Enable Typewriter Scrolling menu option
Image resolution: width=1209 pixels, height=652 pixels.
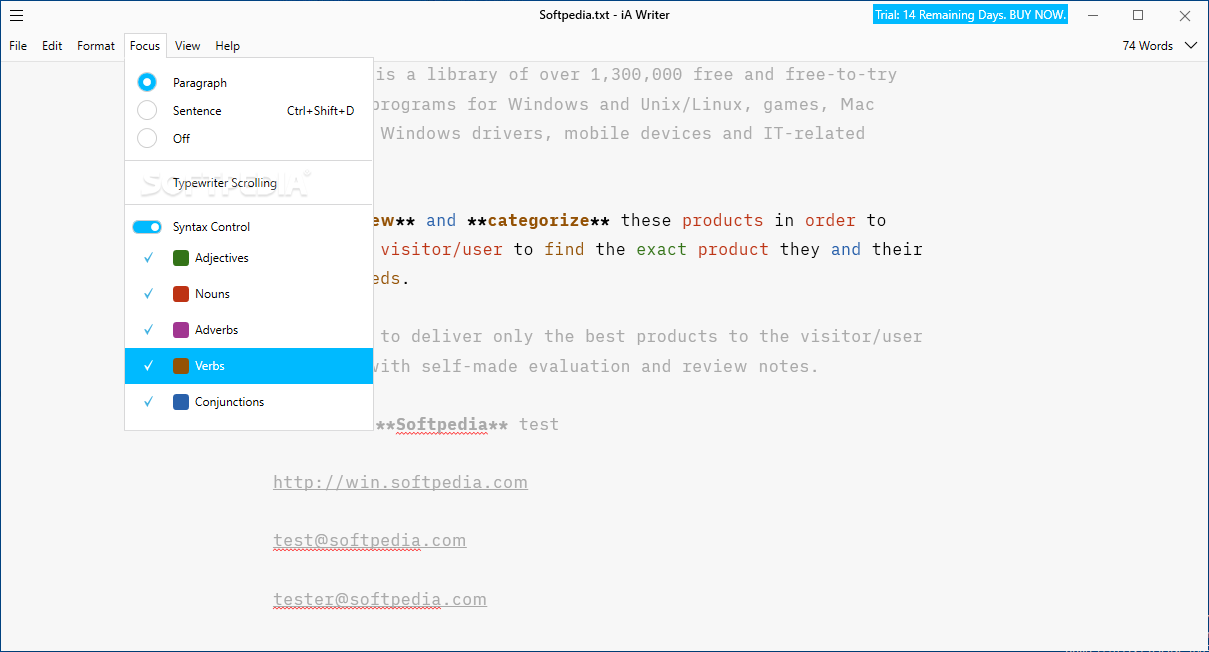[249, 183]
